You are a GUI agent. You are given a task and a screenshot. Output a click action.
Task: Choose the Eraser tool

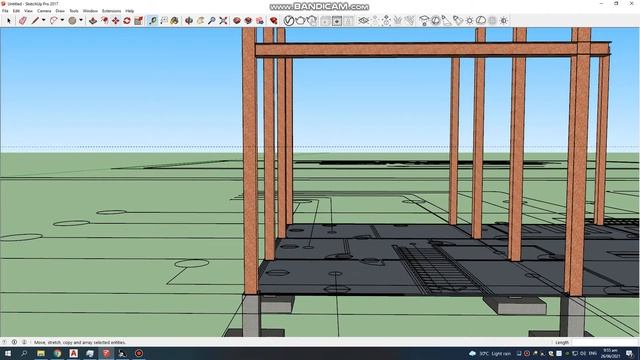pos(22,20)
